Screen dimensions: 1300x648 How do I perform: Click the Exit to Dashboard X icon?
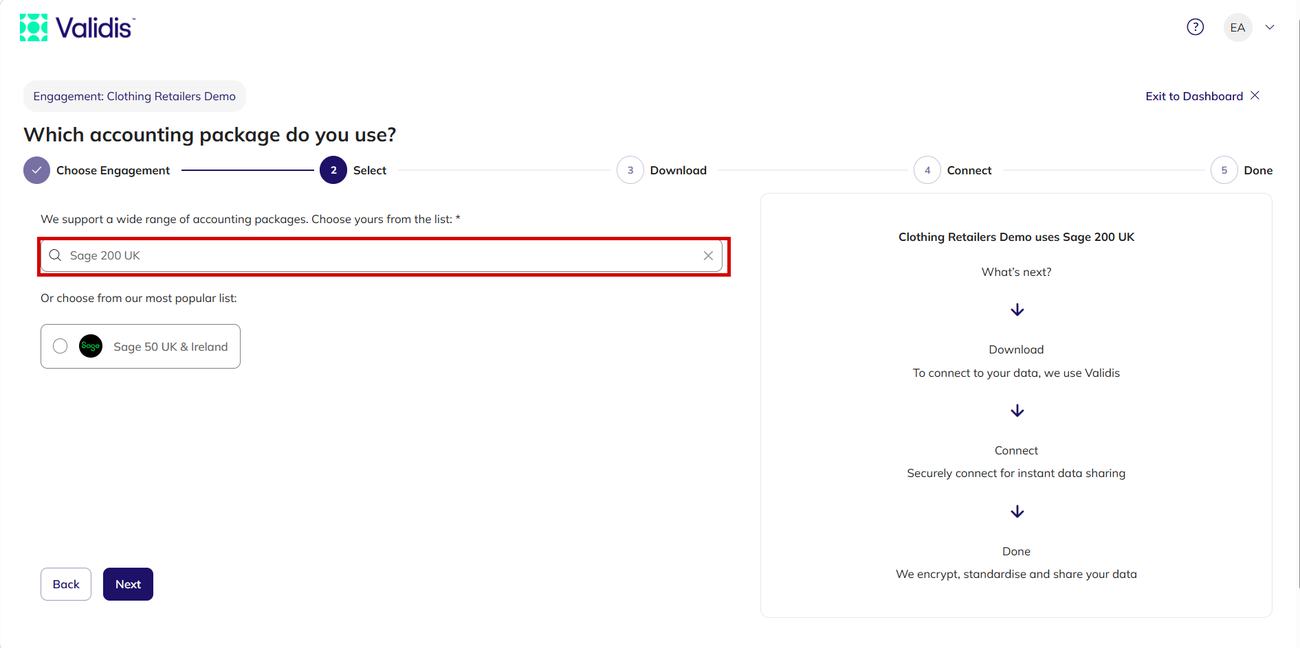[1255, 96]
